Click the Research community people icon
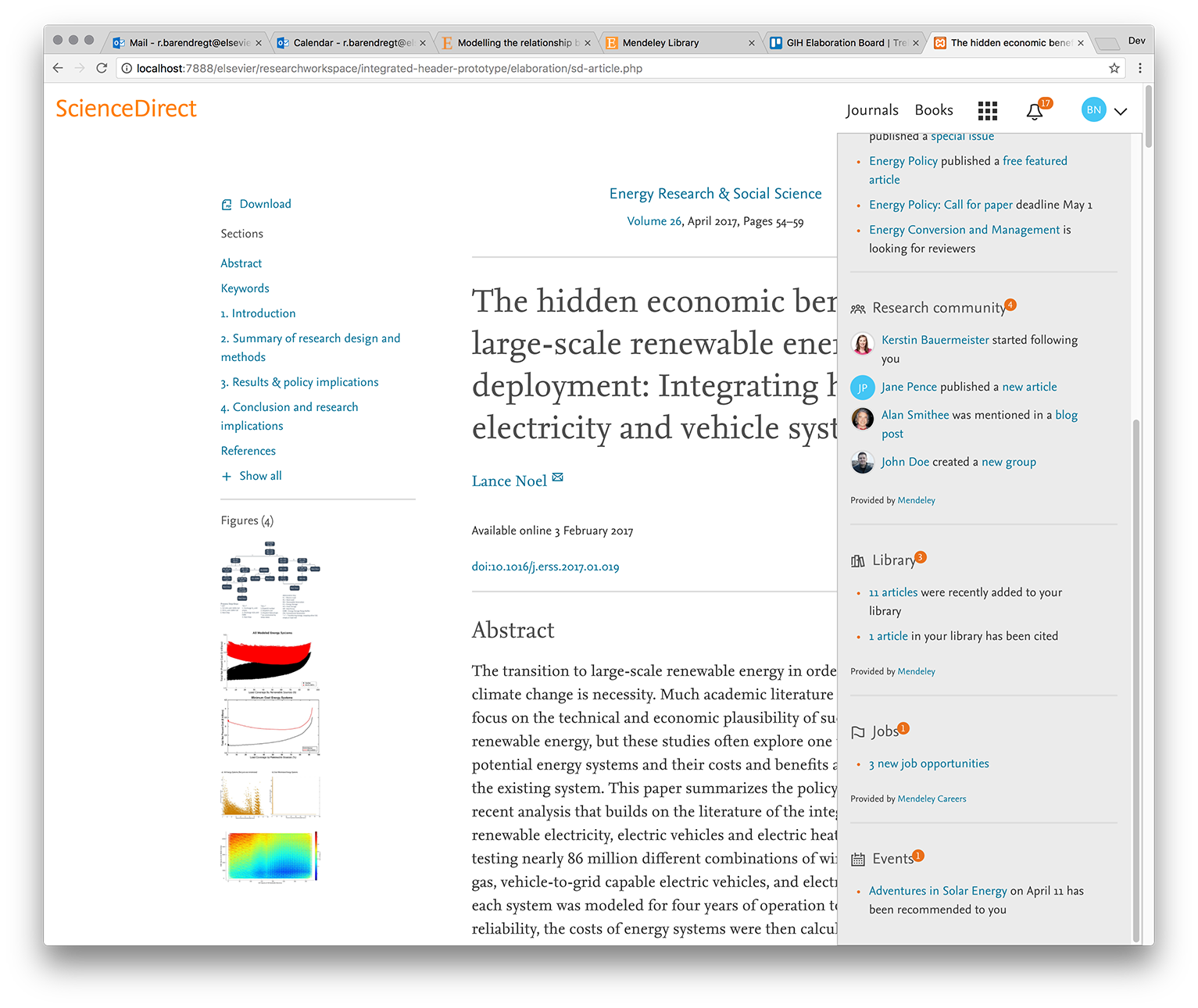1198x1008 pixels. pyautogui.click(x=858, y=309)
